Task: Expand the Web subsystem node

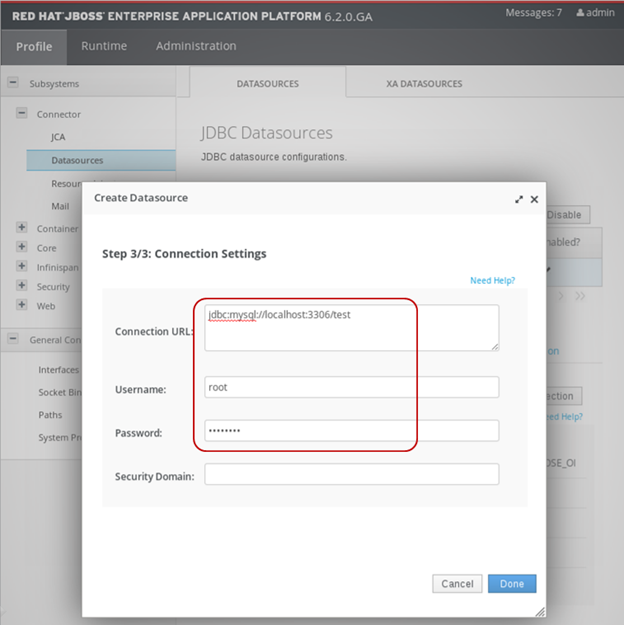Action: click(22, 306)
